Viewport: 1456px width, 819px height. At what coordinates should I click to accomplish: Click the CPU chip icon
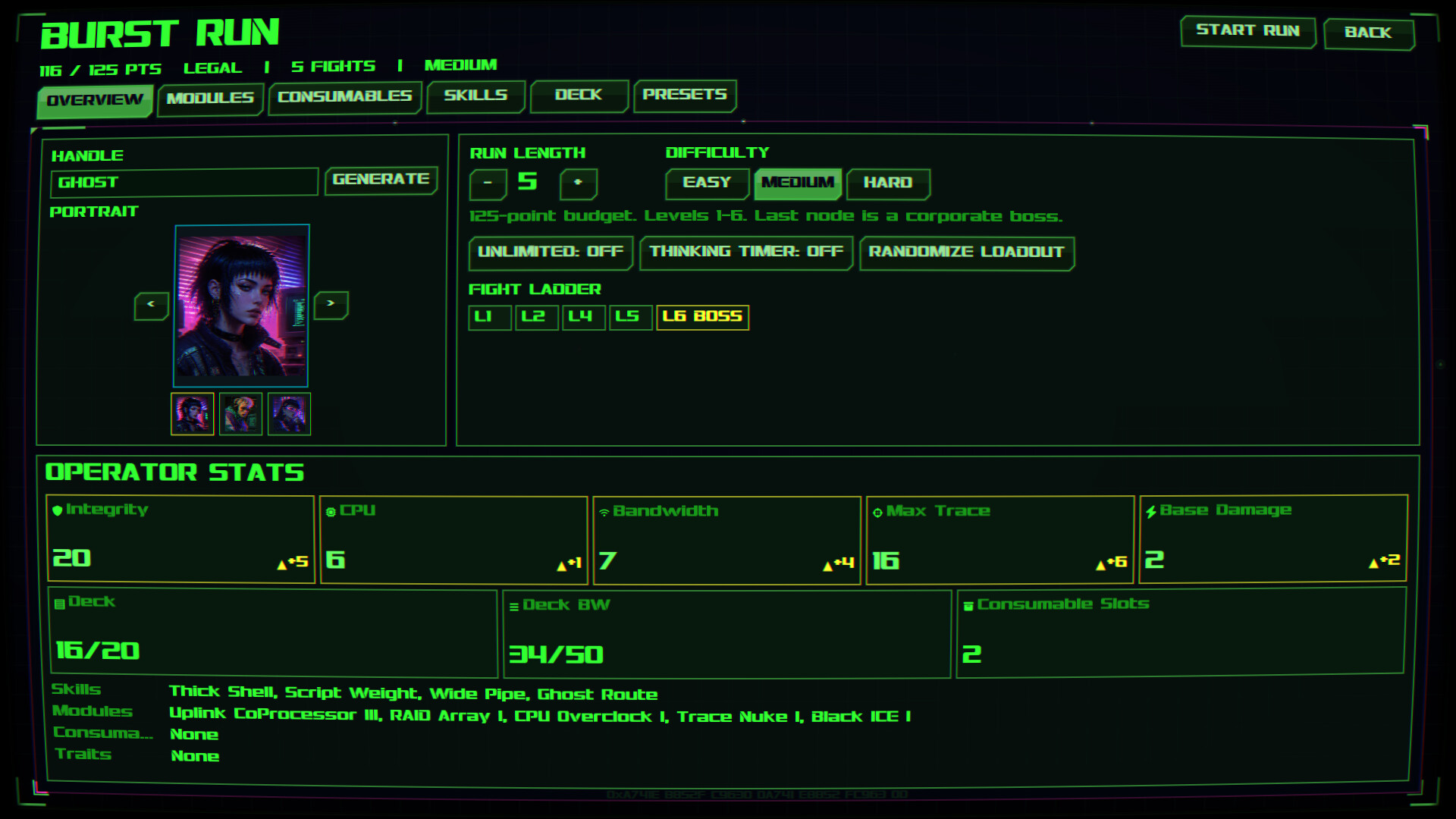point(331,512)
